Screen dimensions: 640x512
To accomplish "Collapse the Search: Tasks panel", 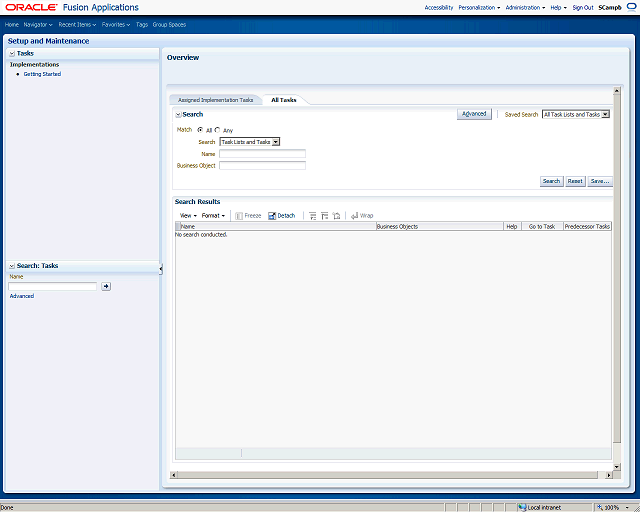I will (x=12, y=266).
